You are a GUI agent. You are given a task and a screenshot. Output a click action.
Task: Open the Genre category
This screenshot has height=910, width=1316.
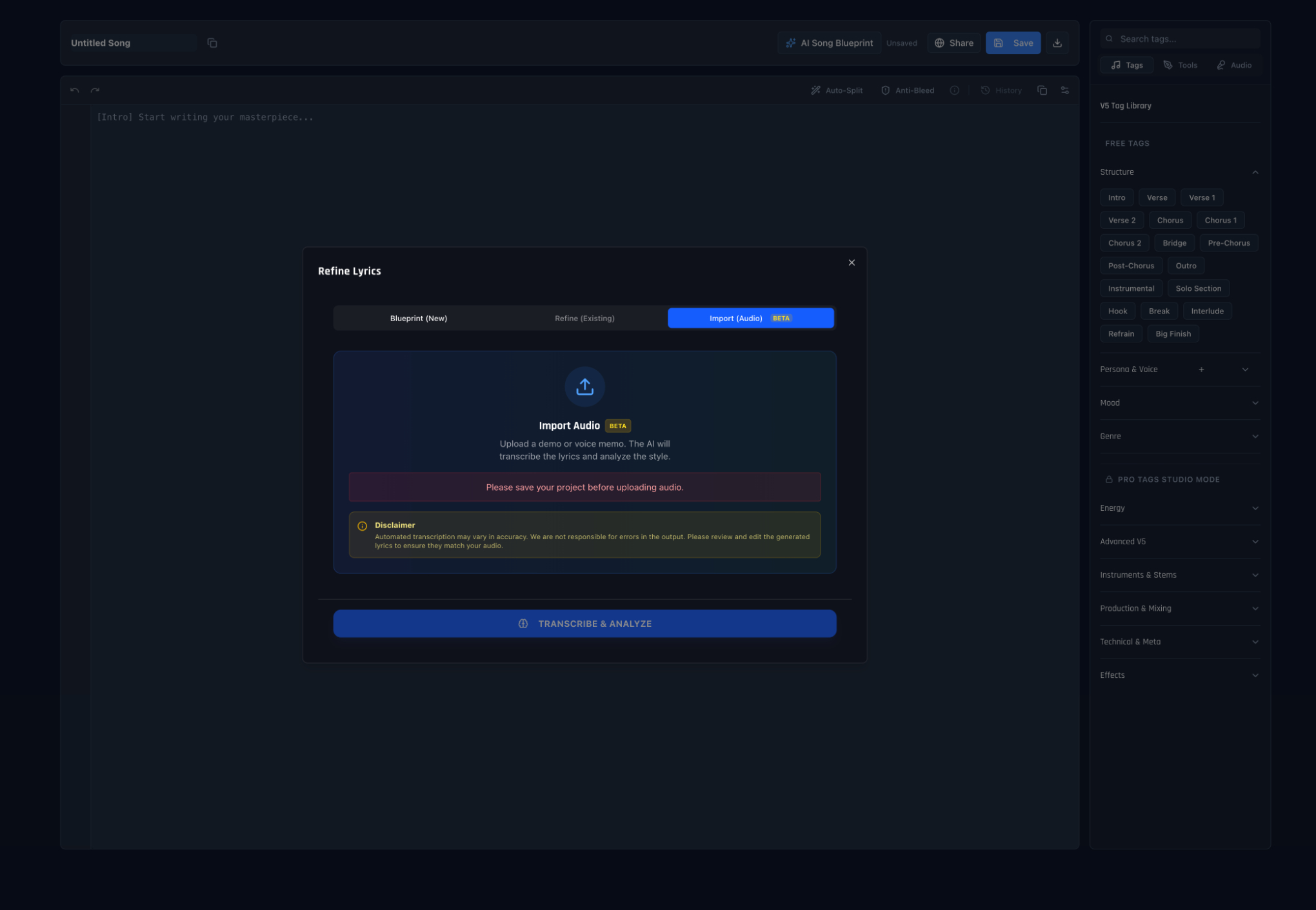tap(1179, 436)
